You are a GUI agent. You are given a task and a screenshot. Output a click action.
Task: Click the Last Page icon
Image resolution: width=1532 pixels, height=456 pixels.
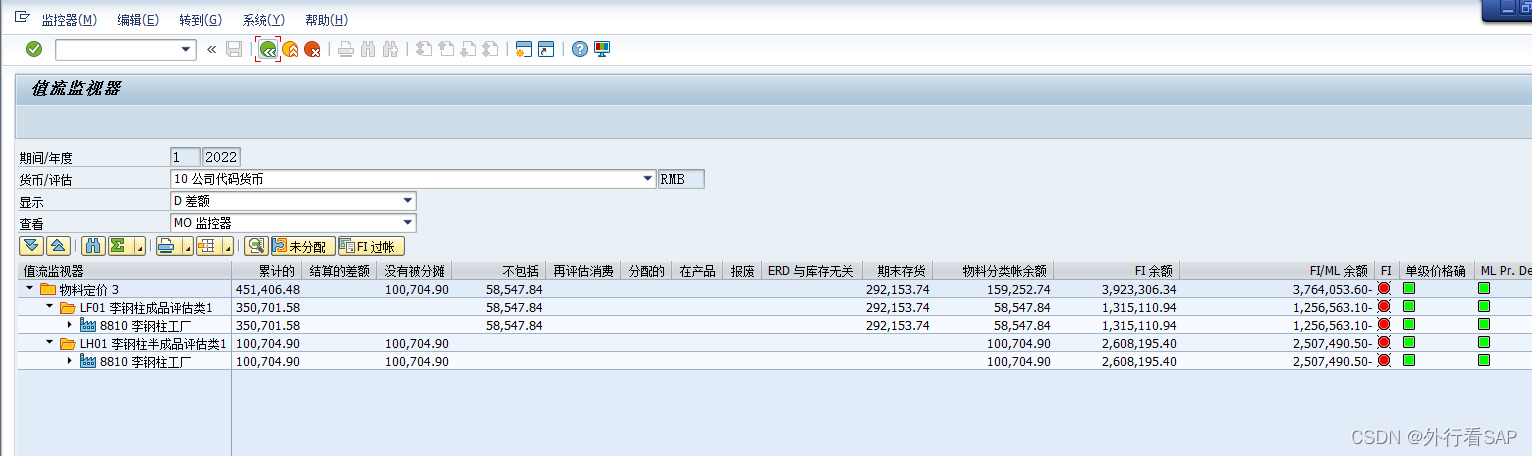pyautogui.click(x=490, y=49)
